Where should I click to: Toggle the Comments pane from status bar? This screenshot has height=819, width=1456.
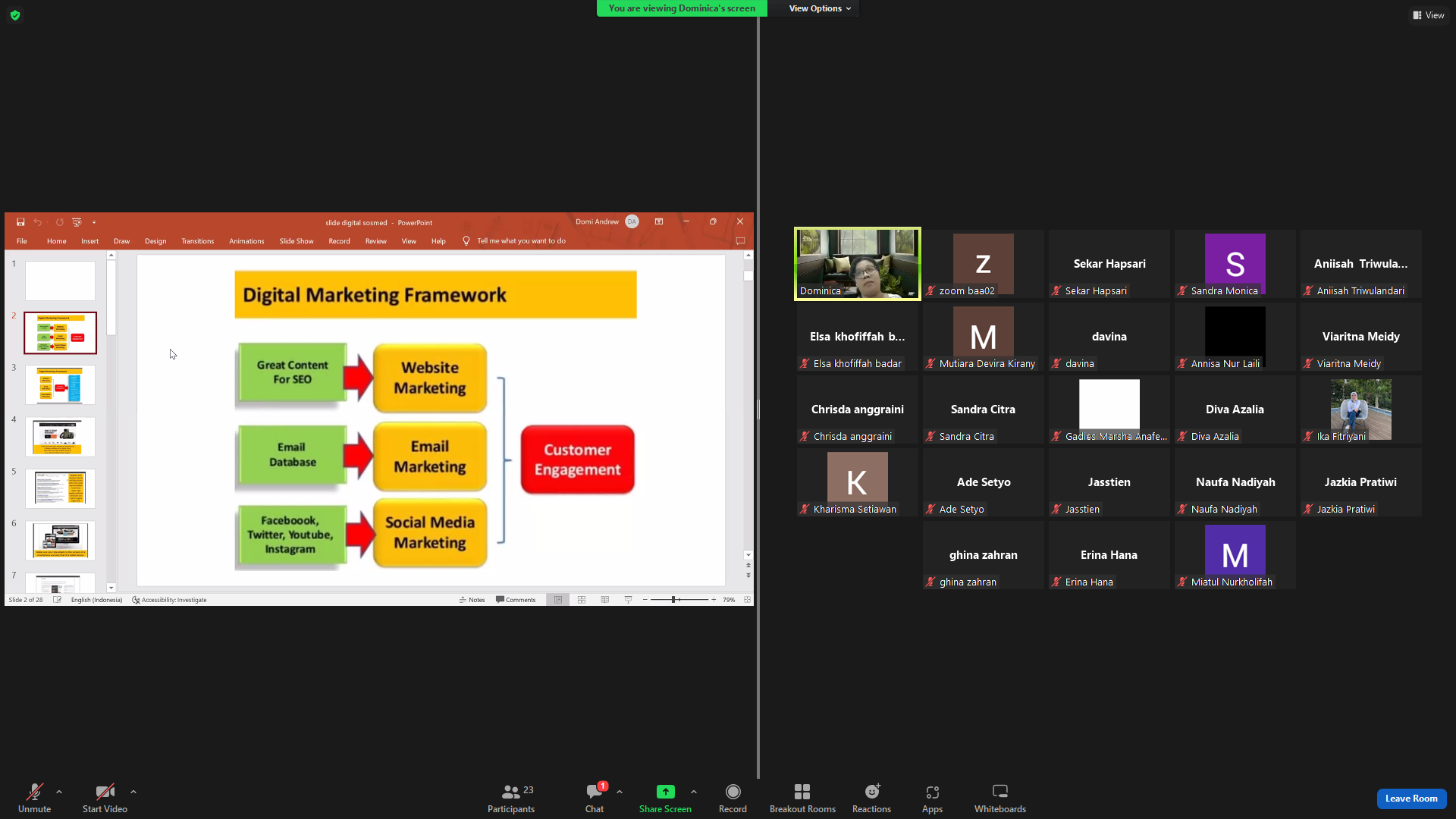(x=516, y=600)
